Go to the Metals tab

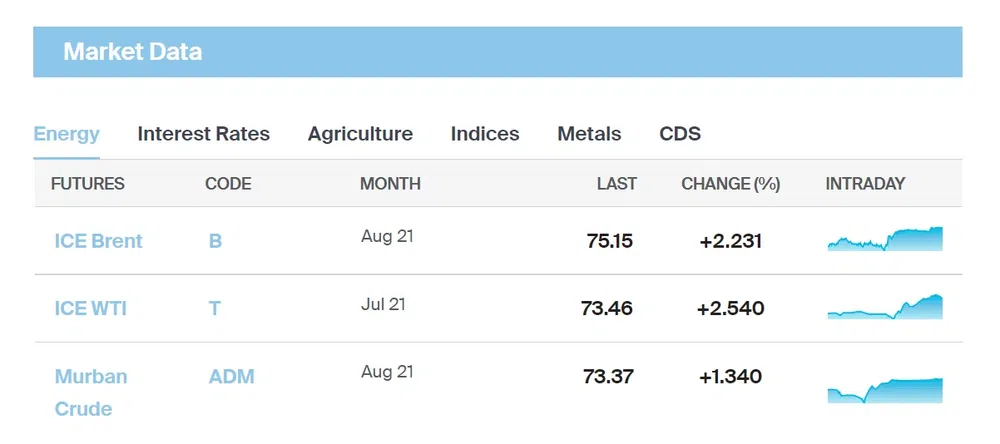click(x=589, y=134)
